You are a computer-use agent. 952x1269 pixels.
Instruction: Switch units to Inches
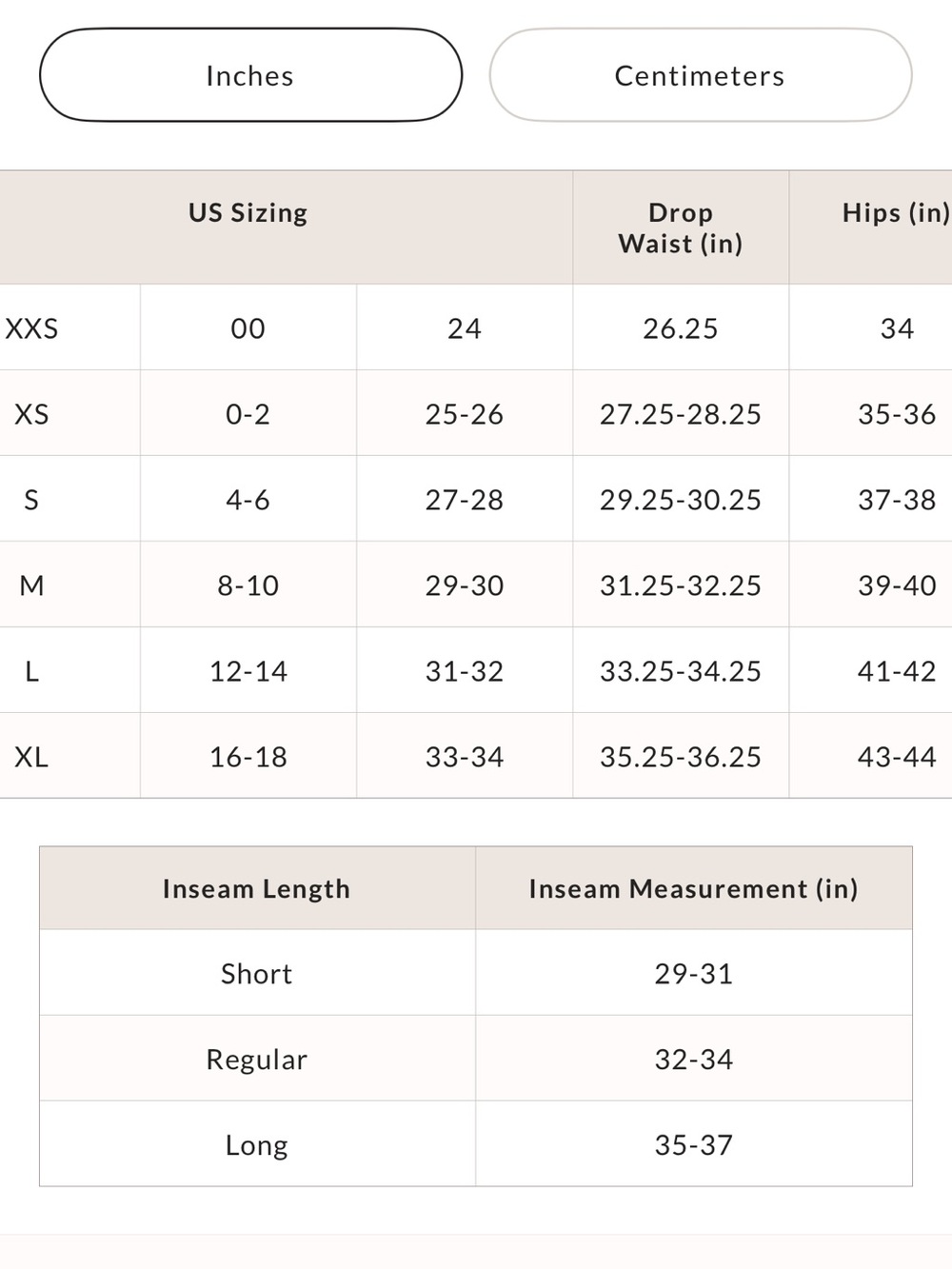(x=250, y=75)
